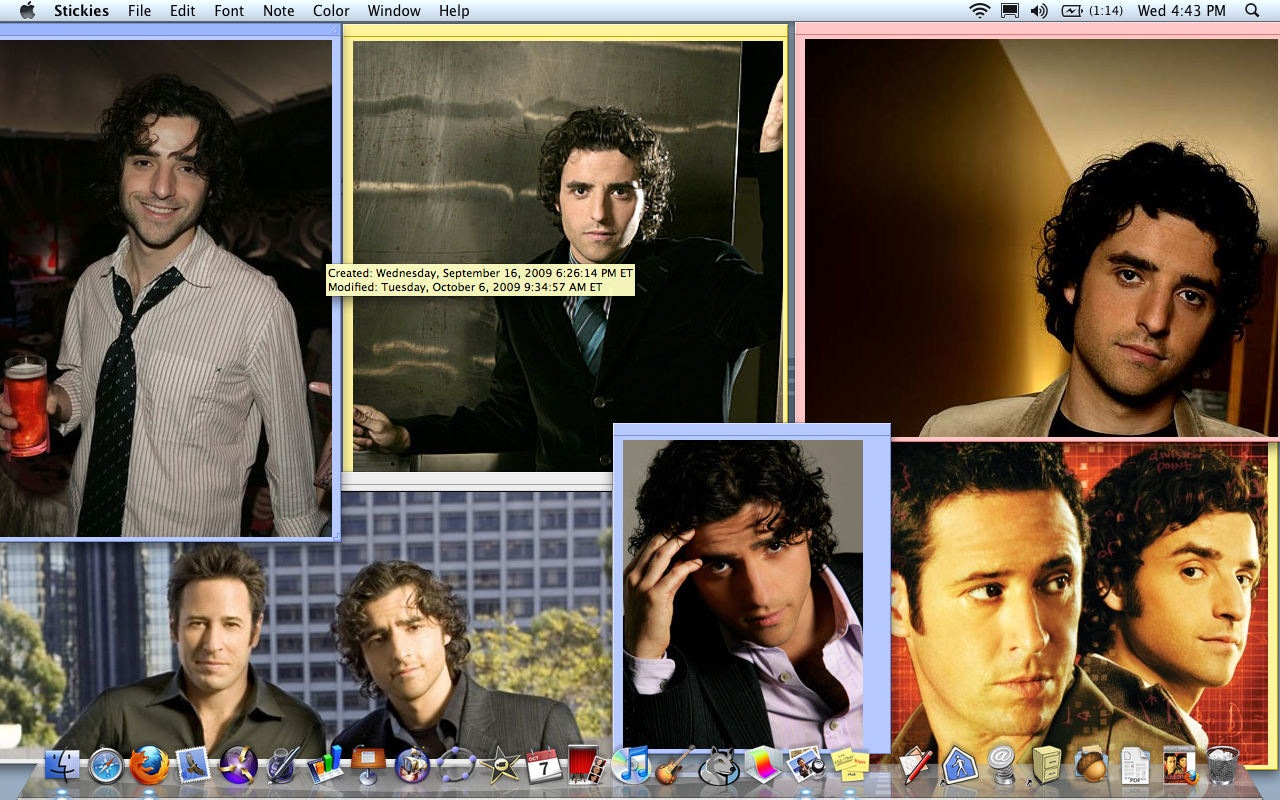Screen dimensions: 1280x800
Task: Open the Wi-Fi status menu
Action: tap(979, 11)
